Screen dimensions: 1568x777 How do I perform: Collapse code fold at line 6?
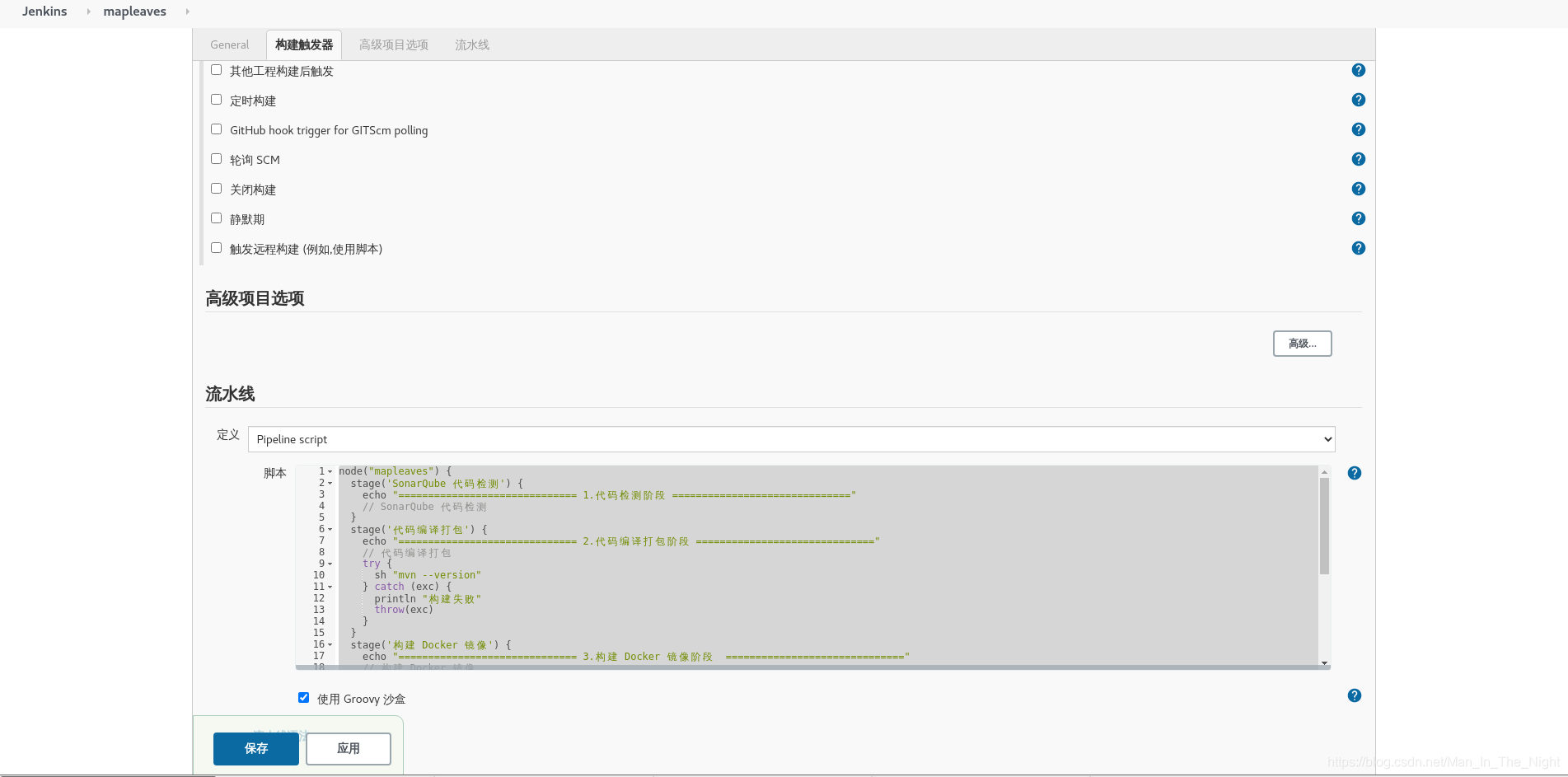(330, 530)
